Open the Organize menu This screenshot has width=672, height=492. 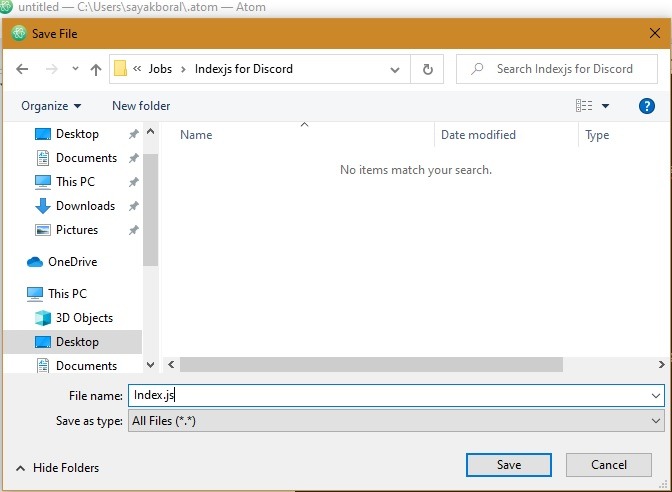click(x=51, y=106)
